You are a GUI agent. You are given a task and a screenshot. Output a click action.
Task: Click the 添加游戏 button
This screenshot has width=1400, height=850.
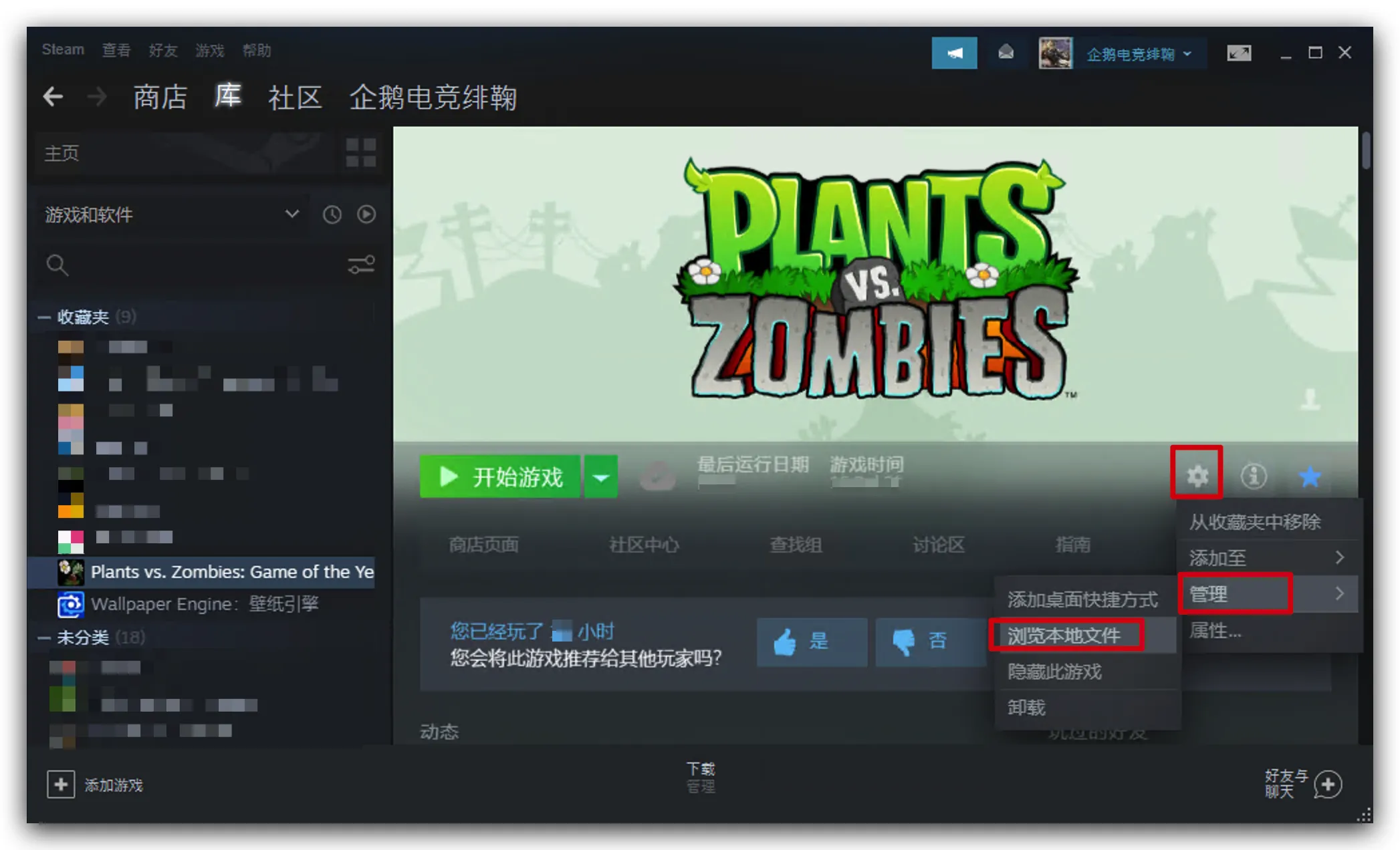coord(95,785)
